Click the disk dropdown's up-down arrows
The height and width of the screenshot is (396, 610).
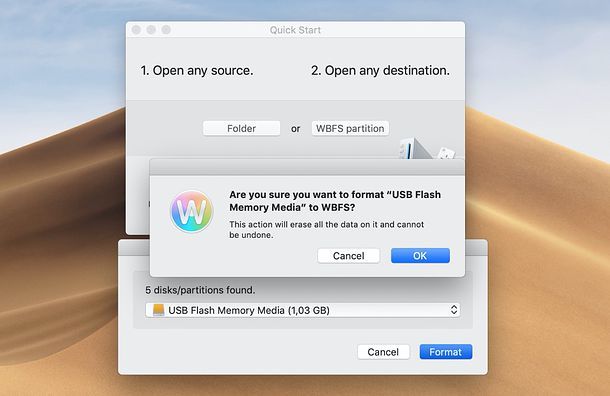pyautogui.click(x=454, y=310)
